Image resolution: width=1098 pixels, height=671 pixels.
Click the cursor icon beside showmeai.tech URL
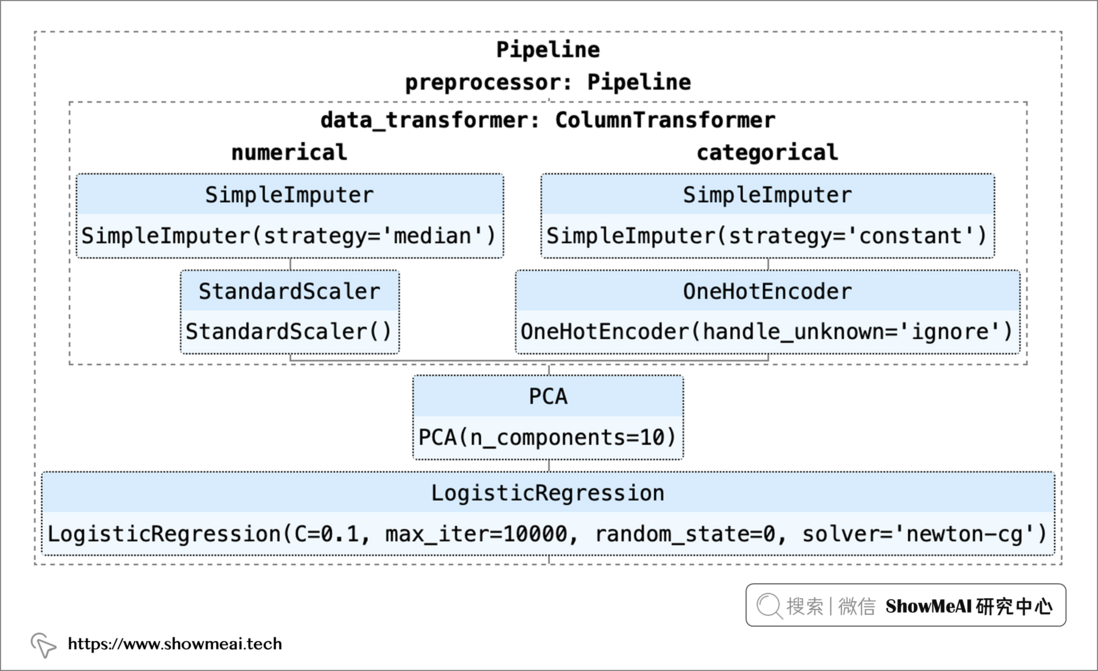43,644
